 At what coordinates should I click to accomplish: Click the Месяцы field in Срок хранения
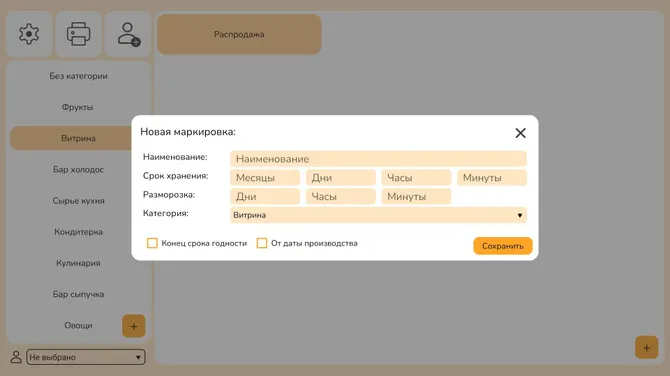[265, 177]
